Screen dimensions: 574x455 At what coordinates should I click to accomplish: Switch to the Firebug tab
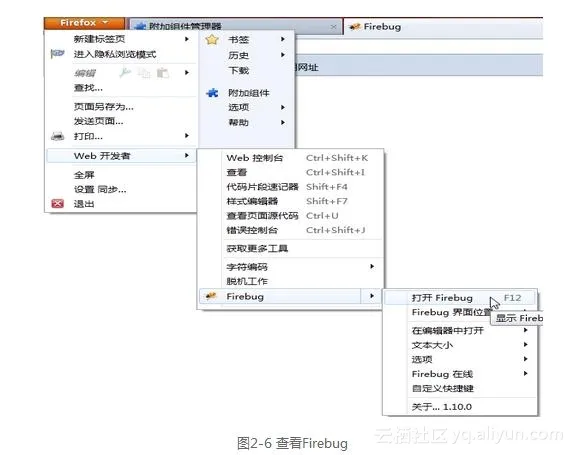443,27
